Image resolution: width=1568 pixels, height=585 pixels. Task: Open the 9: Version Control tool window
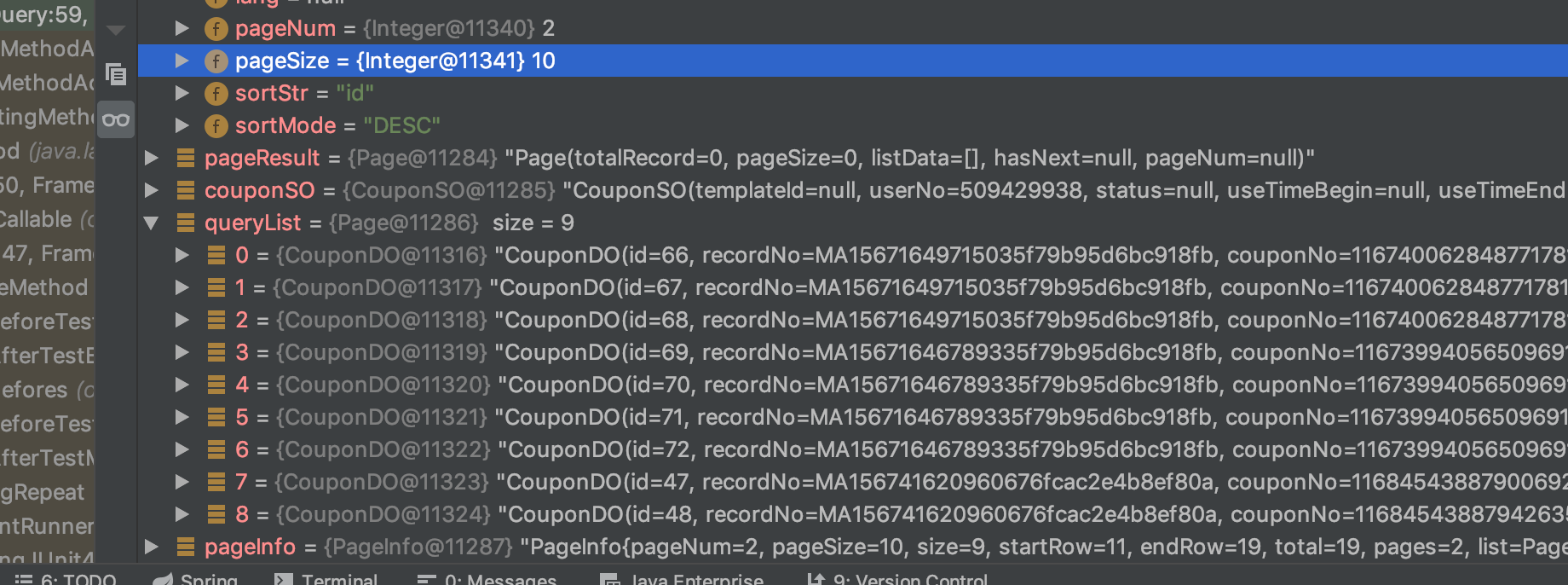[x=898, y=579]
